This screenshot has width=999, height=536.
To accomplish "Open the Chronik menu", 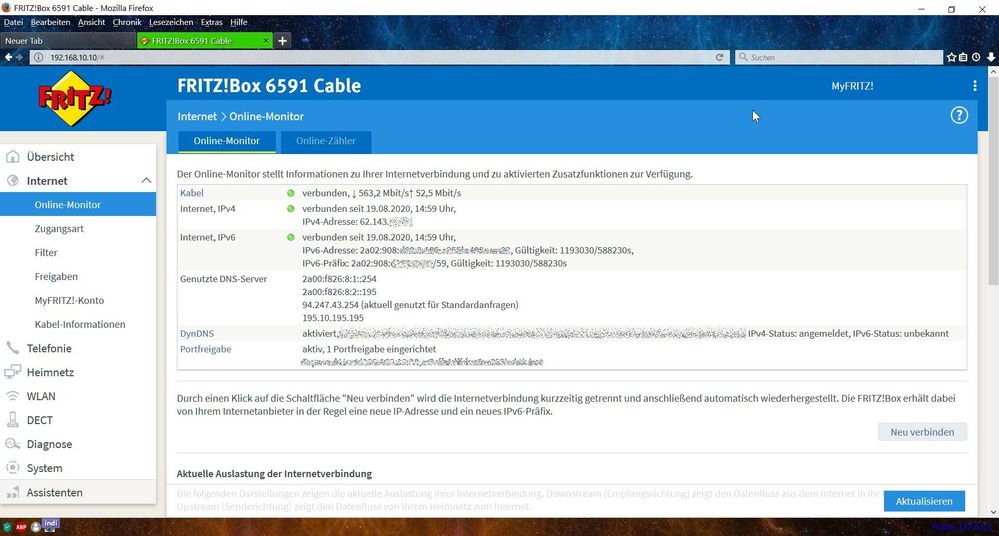I will click(x=127, y=22).
